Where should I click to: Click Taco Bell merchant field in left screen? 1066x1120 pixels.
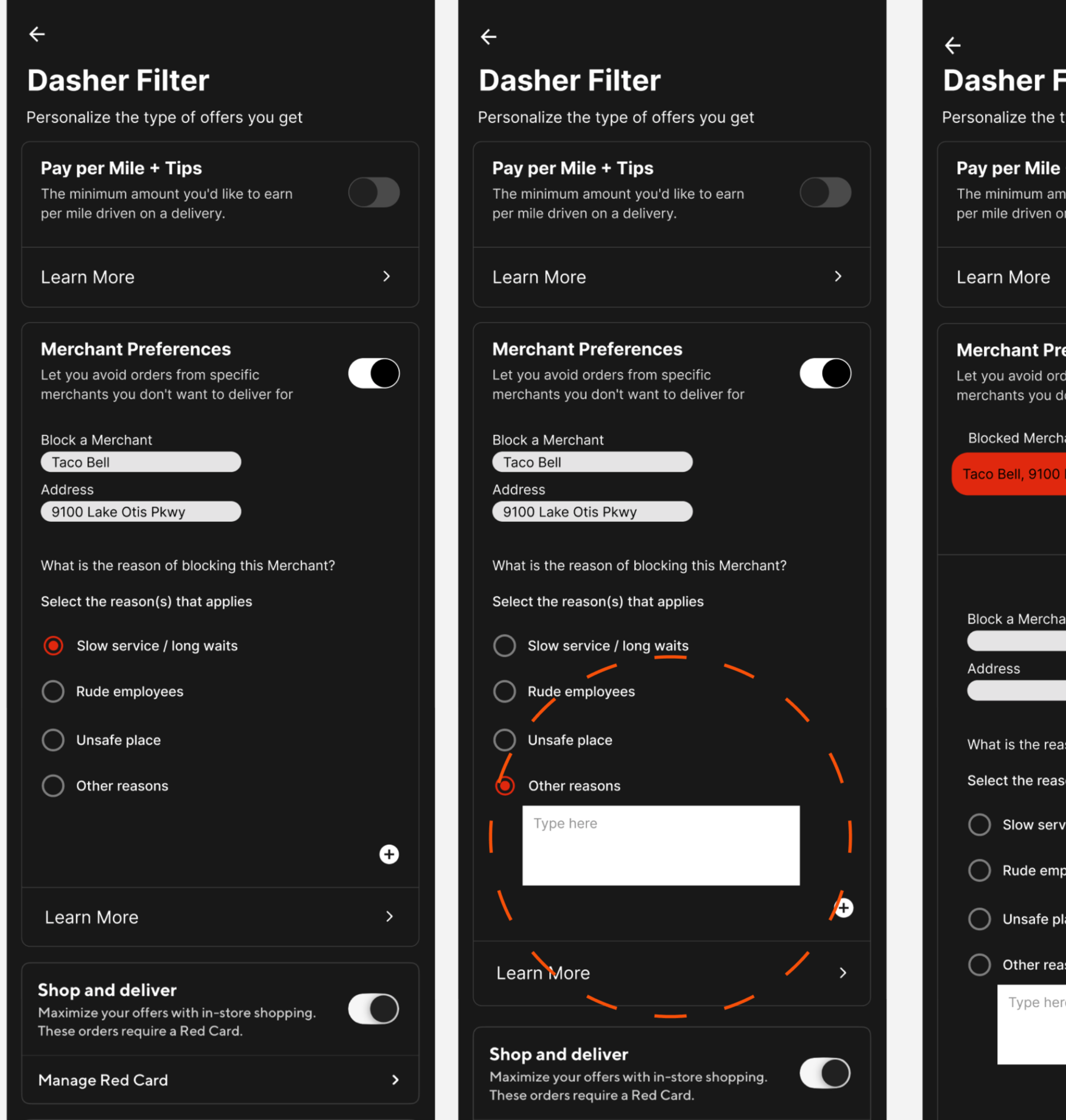point(141,462)
